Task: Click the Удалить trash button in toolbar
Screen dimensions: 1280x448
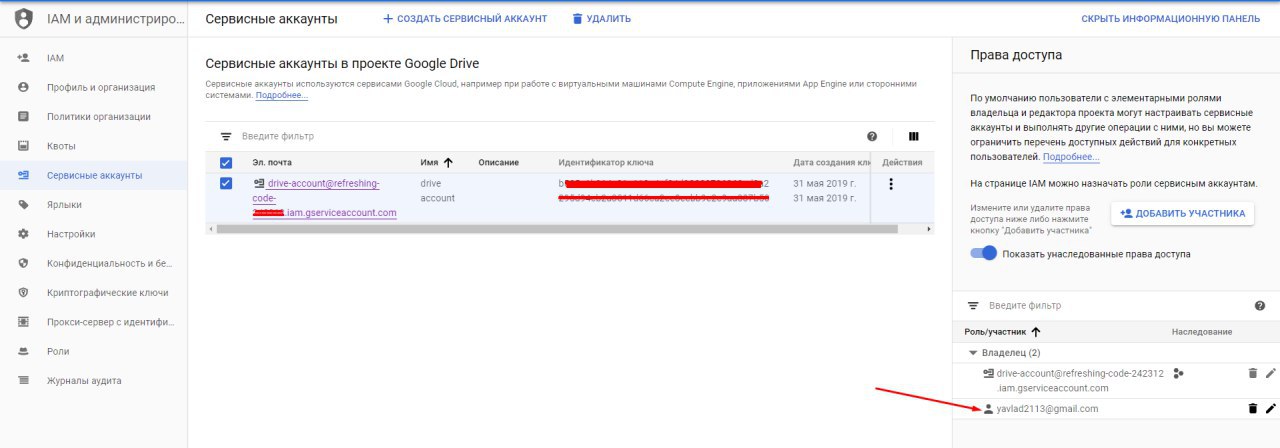Action: [x=600, y=19]
